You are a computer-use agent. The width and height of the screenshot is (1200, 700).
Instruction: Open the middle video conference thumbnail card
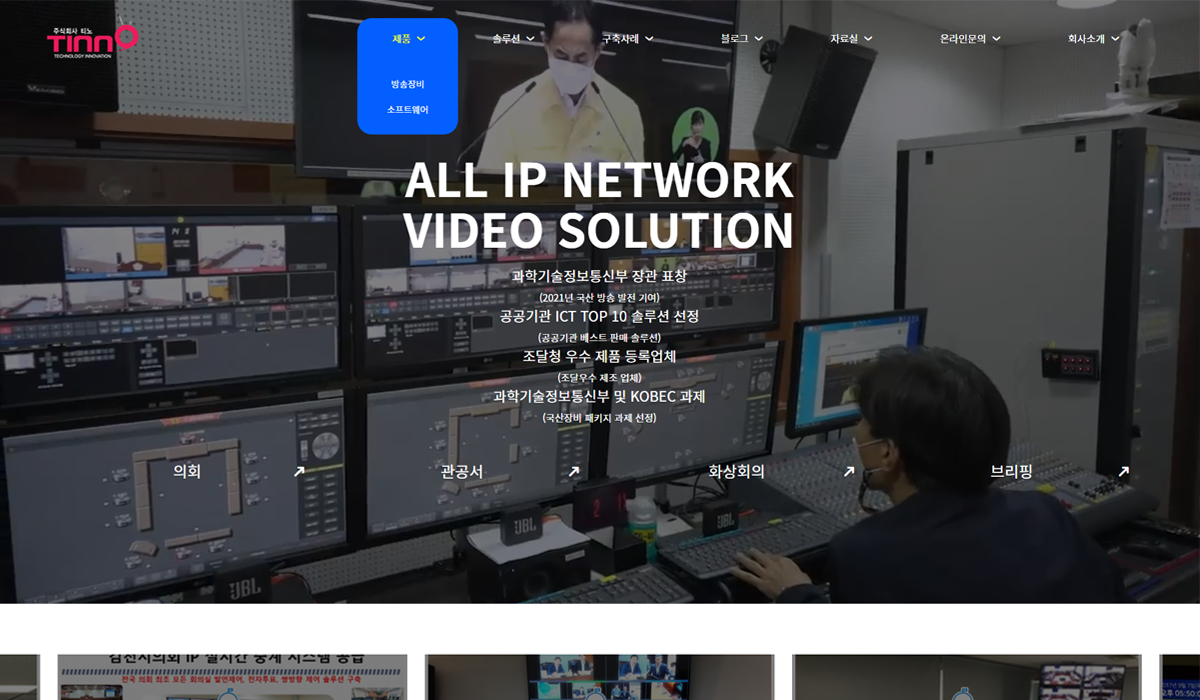click(x=599, y=677)
